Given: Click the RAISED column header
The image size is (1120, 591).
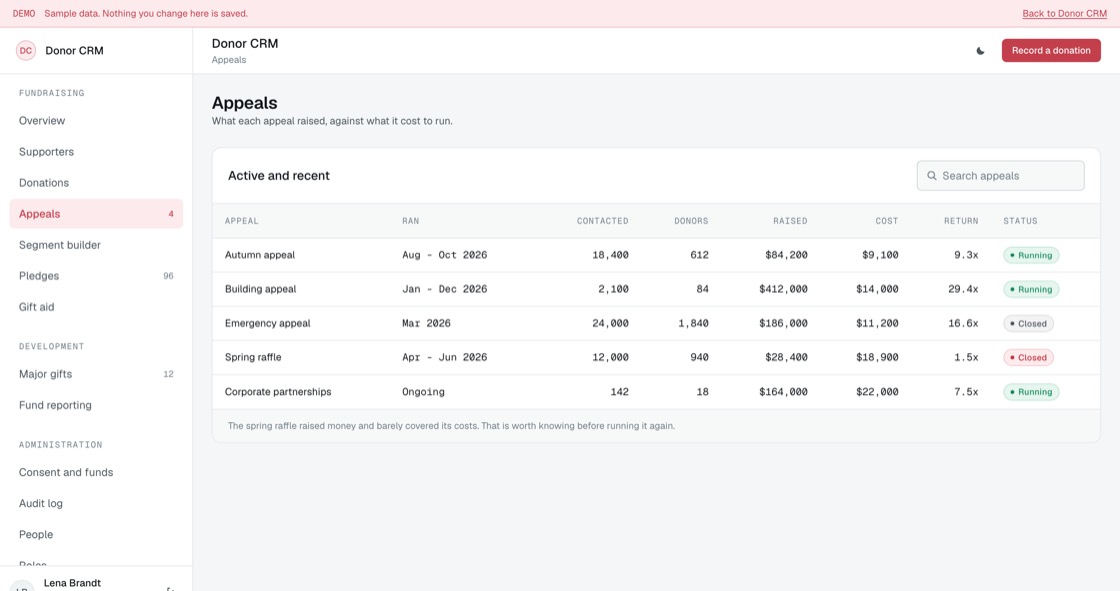Looking at the screenshot, I should (790, 221).
